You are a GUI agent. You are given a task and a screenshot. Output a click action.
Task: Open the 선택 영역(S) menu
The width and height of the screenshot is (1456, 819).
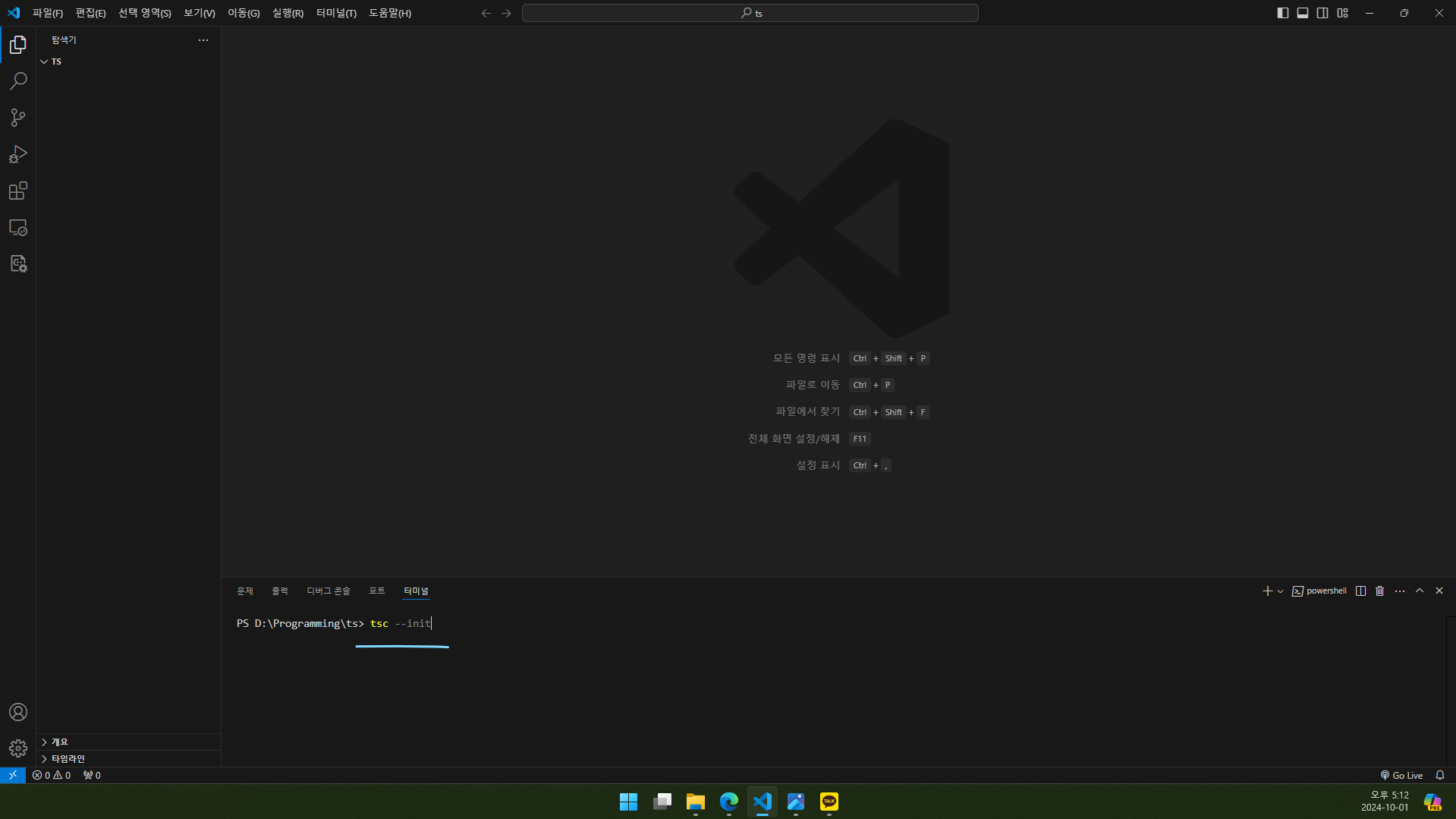coord(145,13)
